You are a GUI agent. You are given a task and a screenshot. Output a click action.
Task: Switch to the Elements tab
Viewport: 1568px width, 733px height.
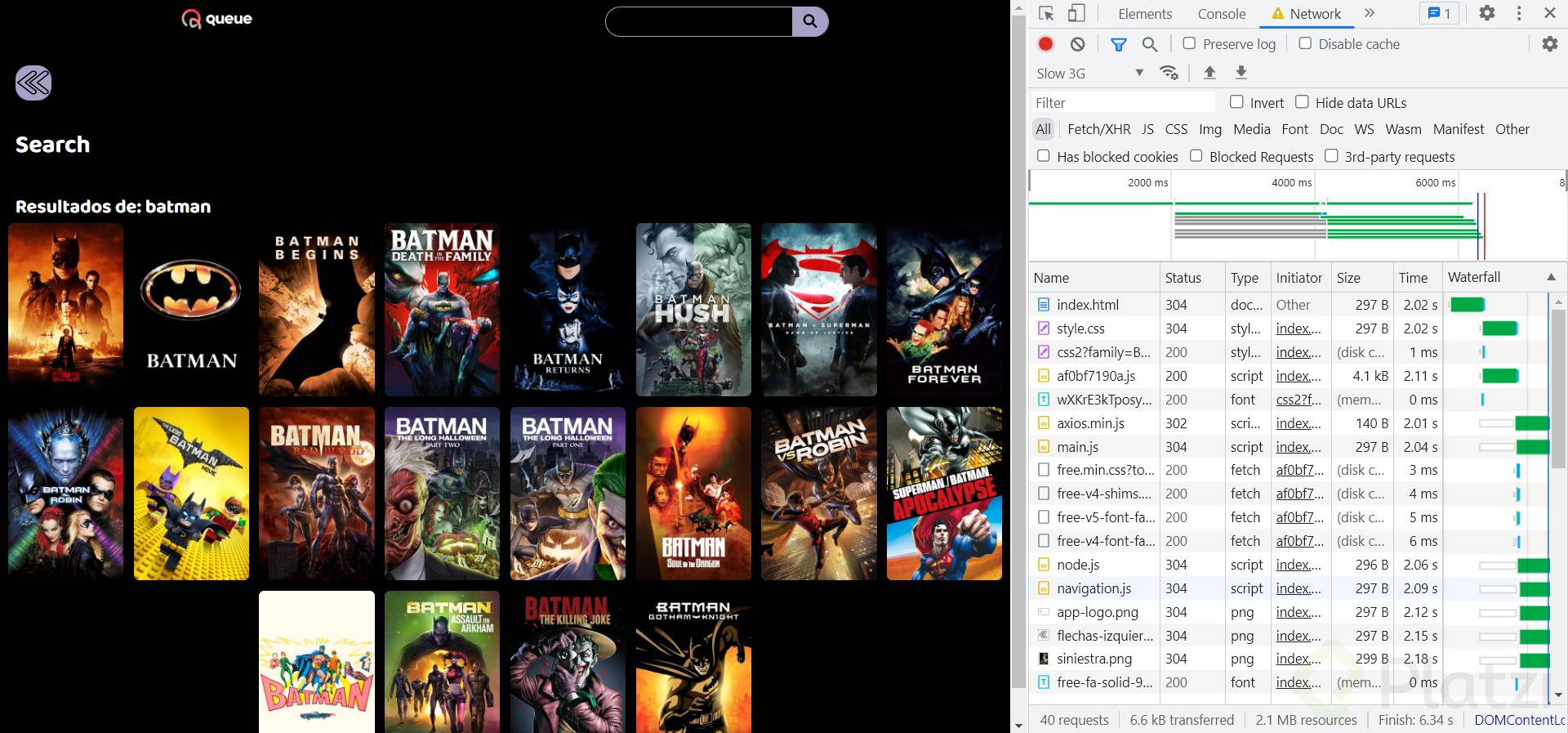[1144, 14]
